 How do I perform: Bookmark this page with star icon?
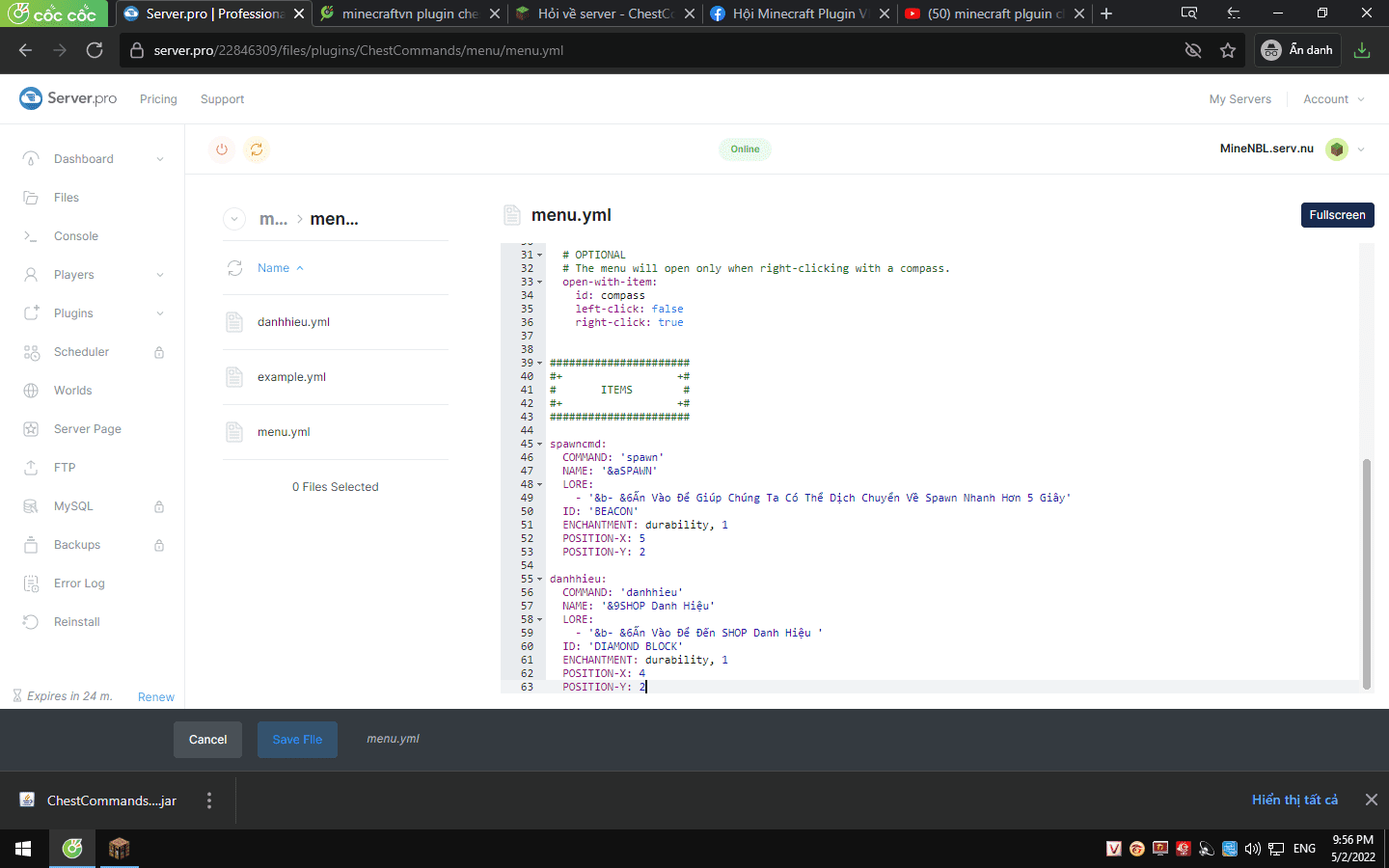(x=1228, y=50)
